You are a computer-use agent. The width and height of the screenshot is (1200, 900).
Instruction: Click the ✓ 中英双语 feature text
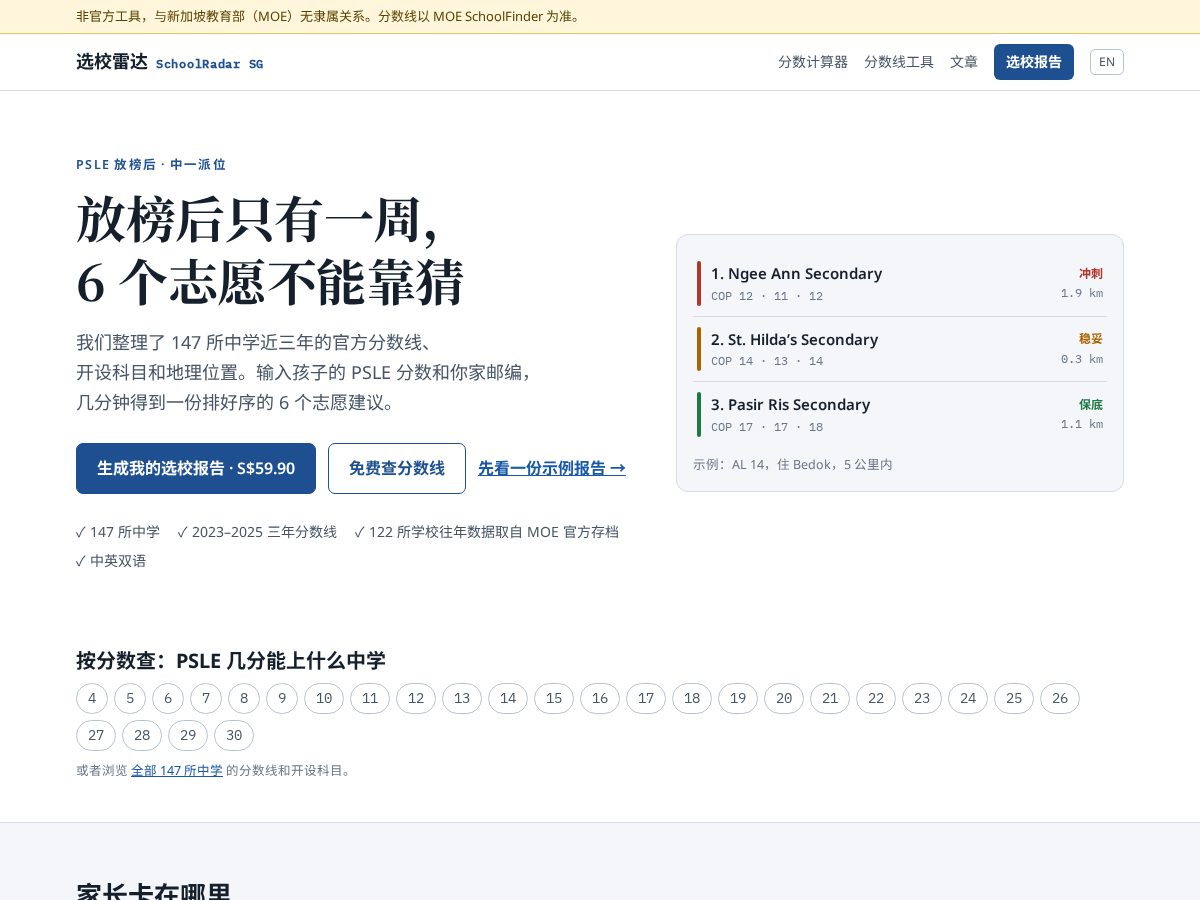[111, 561]
